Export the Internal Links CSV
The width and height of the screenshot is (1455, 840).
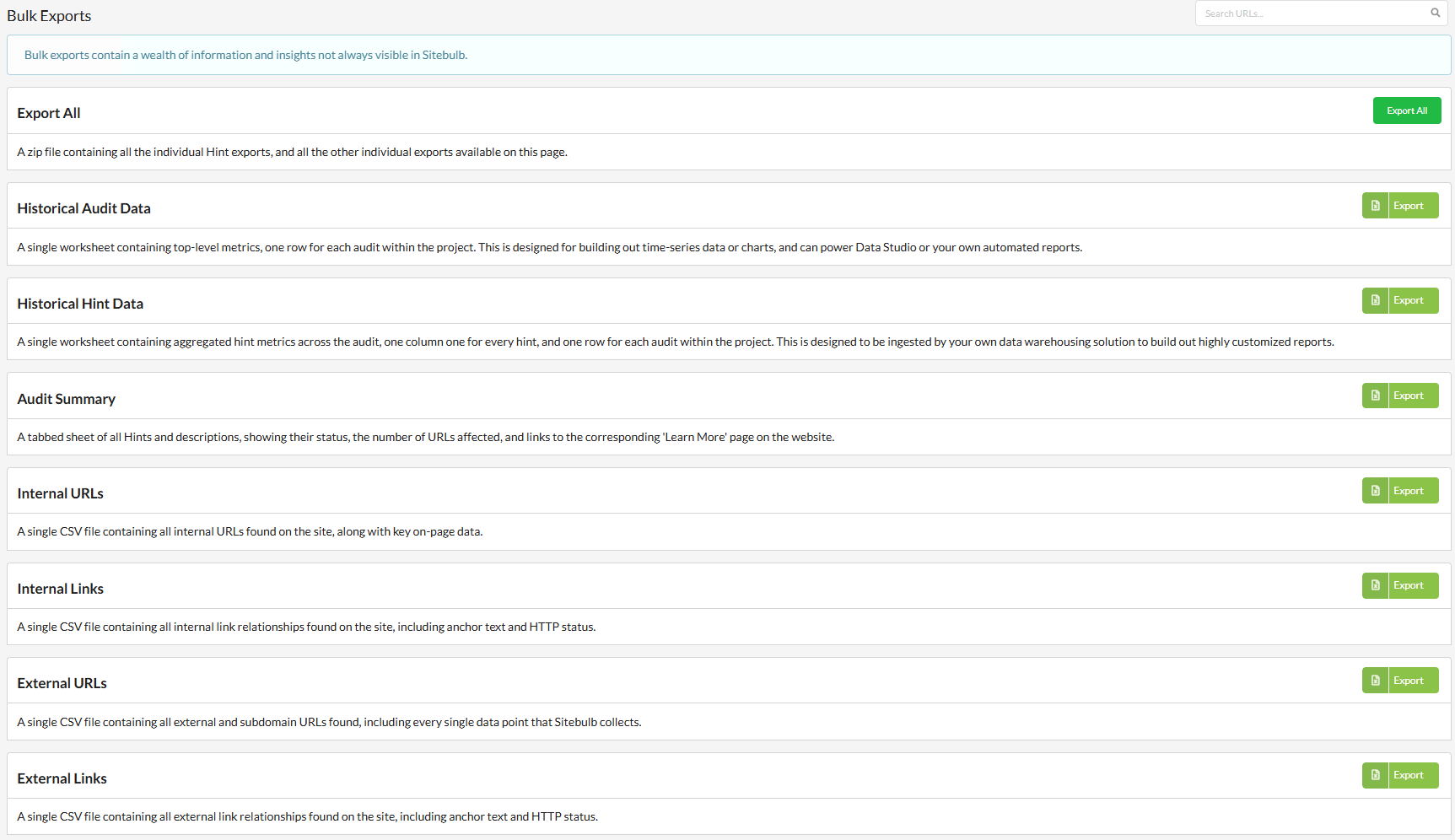(x=1414, y=585)
